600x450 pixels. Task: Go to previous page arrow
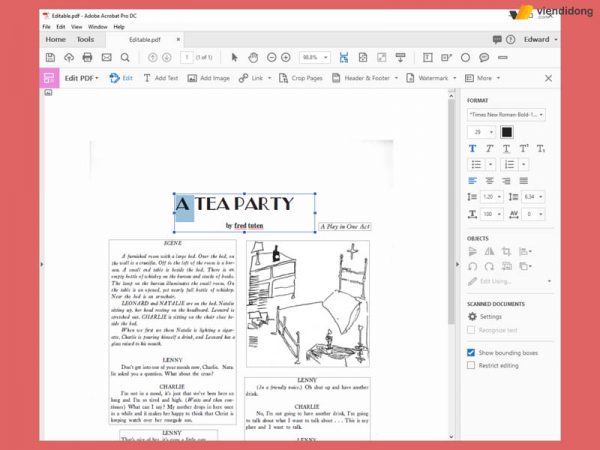[152, 58]
